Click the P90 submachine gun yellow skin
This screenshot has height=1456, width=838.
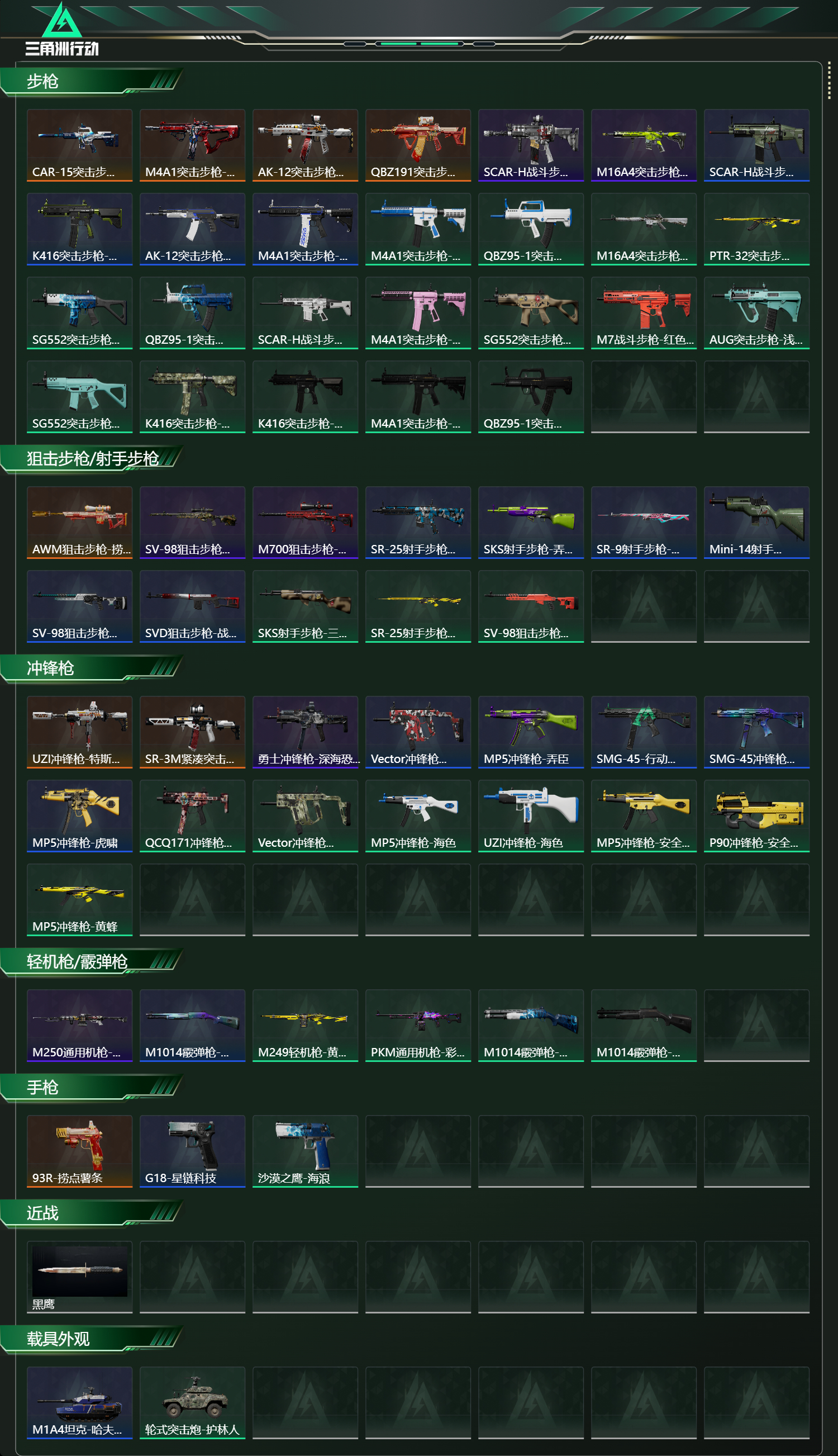(756, 816)
